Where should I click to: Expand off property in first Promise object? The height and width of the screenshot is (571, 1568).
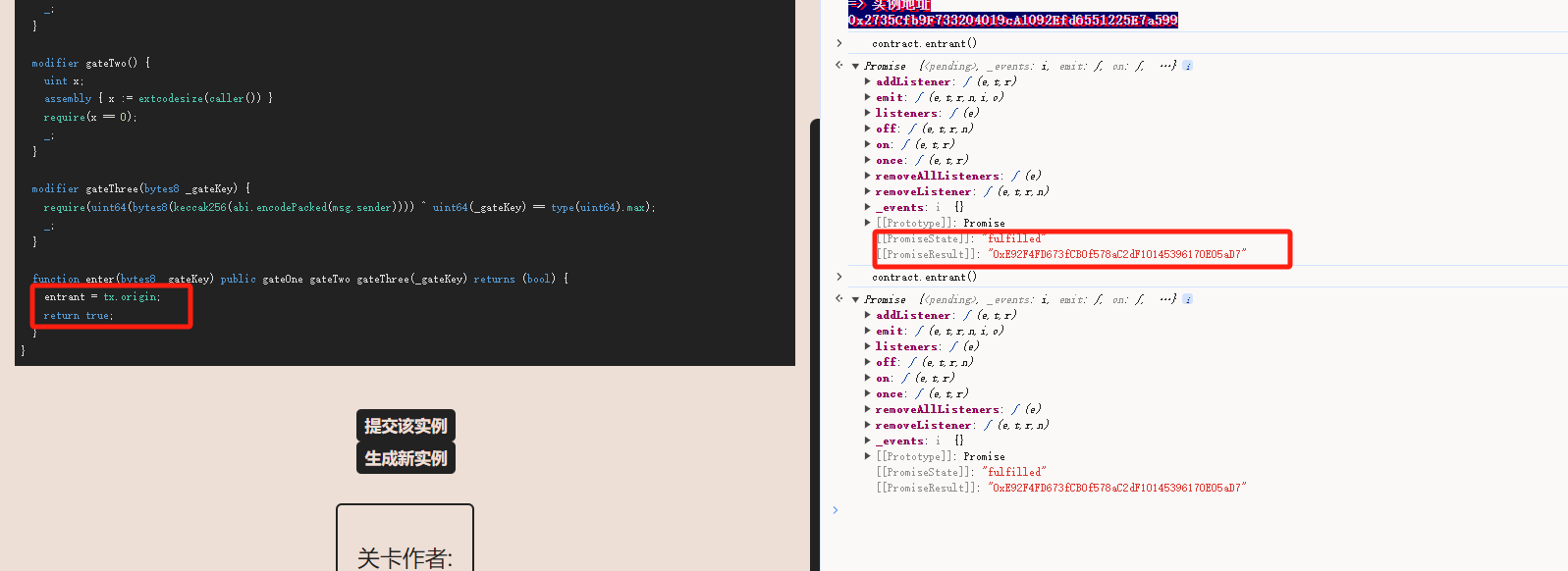[x=868, y=129]
